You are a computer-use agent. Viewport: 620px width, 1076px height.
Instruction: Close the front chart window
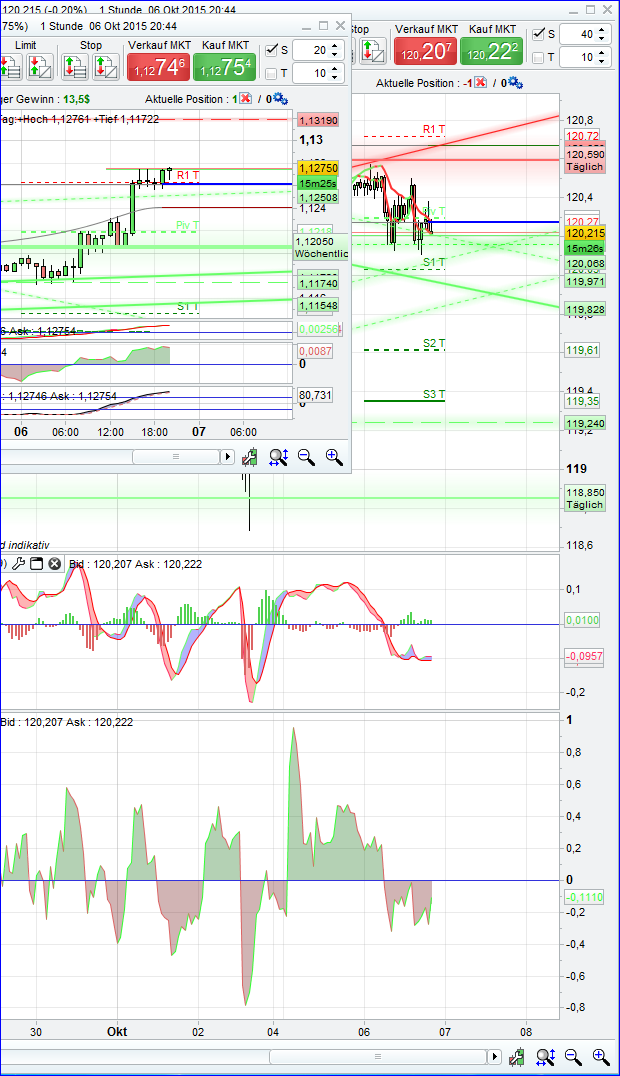click(341, 26)
